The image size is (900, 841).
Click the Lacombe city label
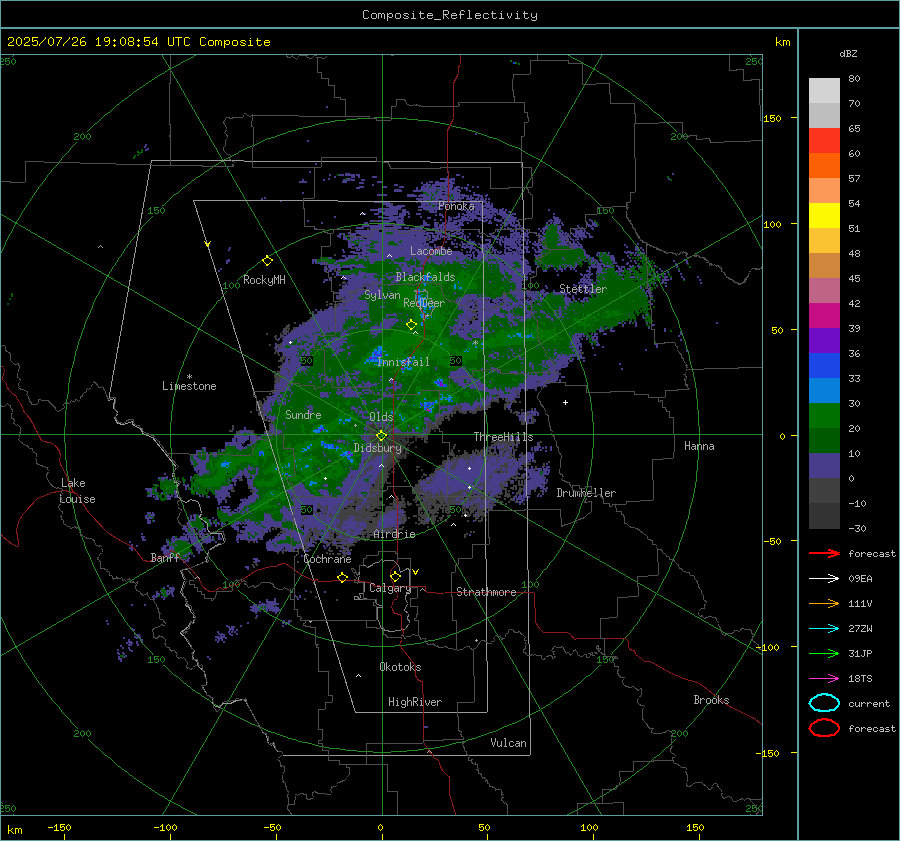pos(431,251)
